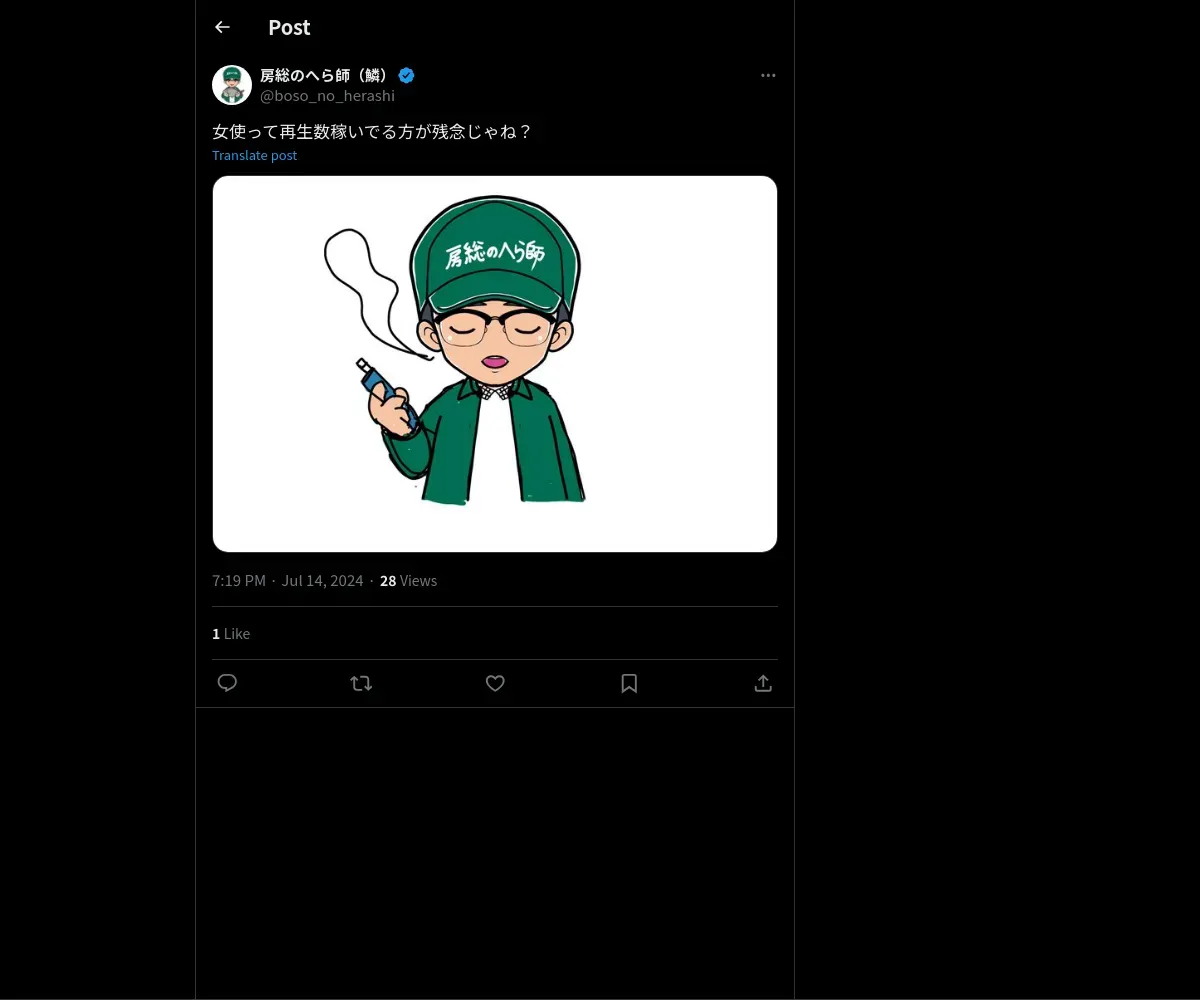Screen dimensions: 1200x1000
Task: Click the display name 房総のへら師（鱗）
Action: click(x=325, y=75)
